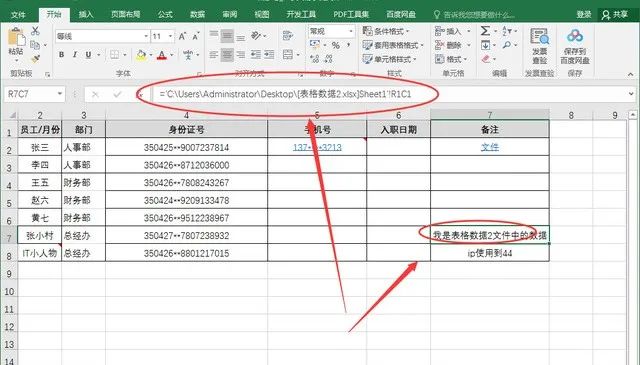Click the Merge and Center icon

pos(288,54)
